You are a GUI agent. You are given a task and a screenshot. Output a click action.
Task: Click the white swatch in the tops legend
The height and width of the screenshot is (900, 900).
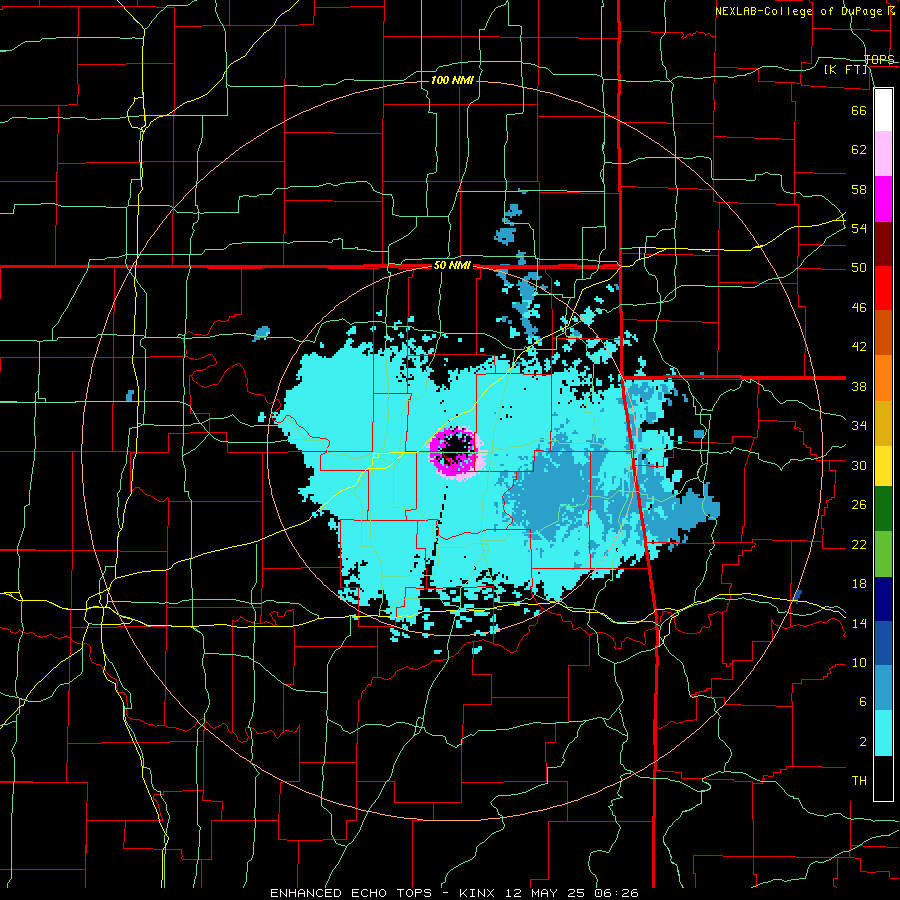coord(883,110)
